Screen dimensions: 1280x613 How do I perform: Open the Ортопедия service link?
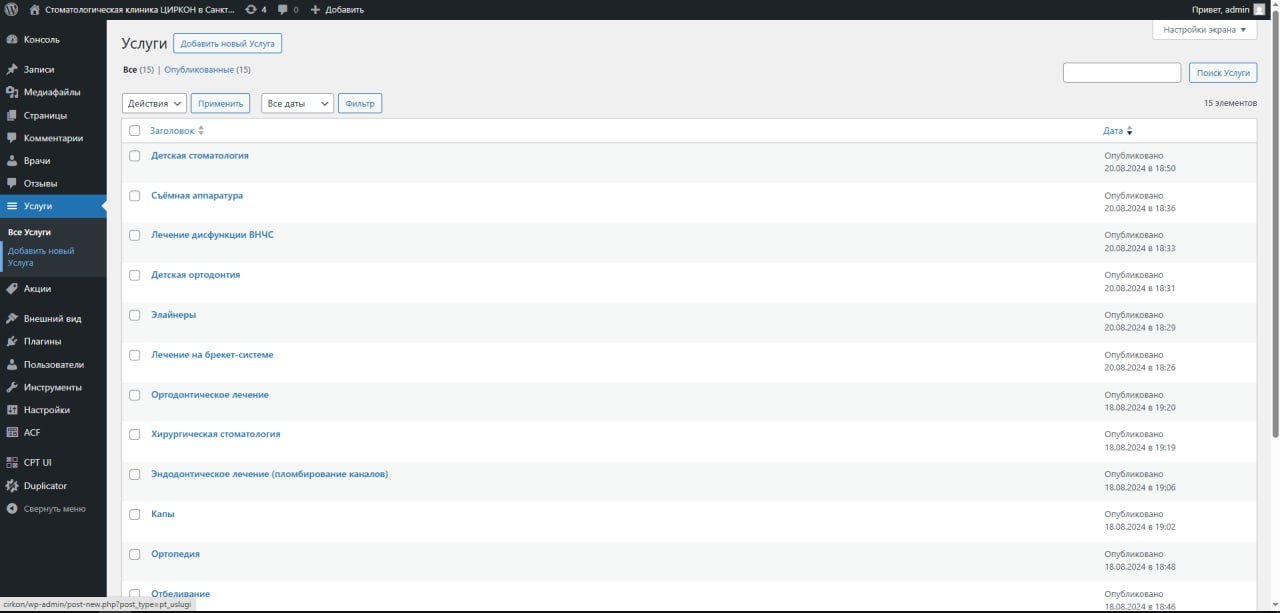click(175, 554)
